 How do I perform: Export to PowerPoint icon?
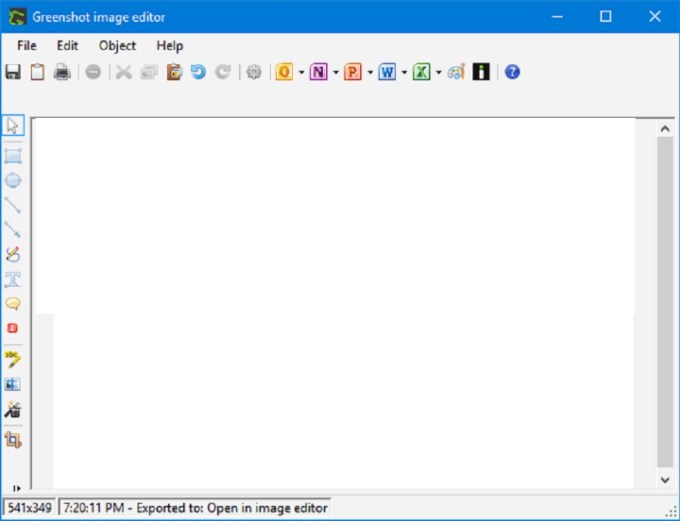[353, 72]
